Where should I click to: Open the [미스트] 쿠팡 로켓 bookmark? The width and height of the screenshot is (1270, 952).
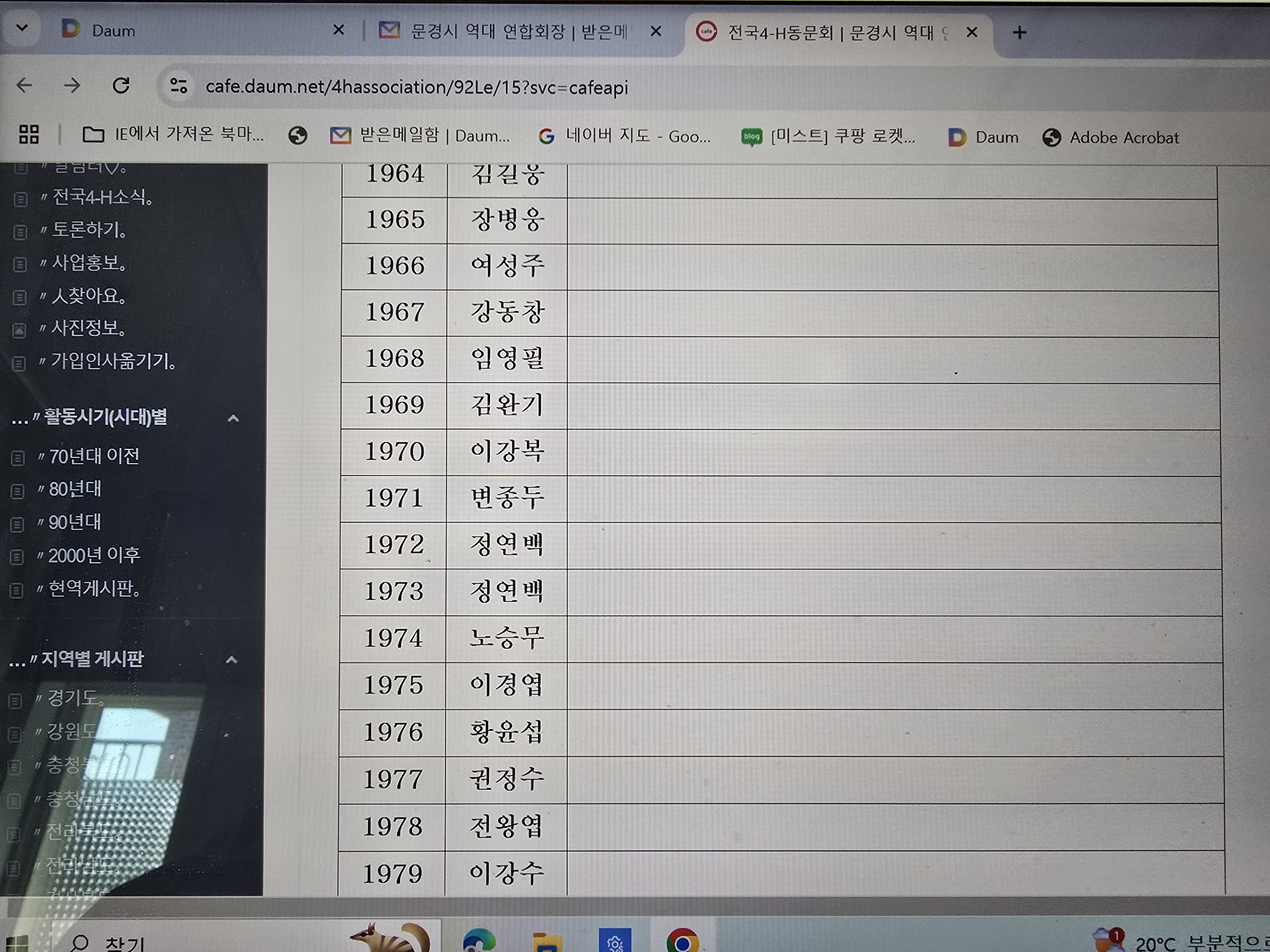[828, 136]
